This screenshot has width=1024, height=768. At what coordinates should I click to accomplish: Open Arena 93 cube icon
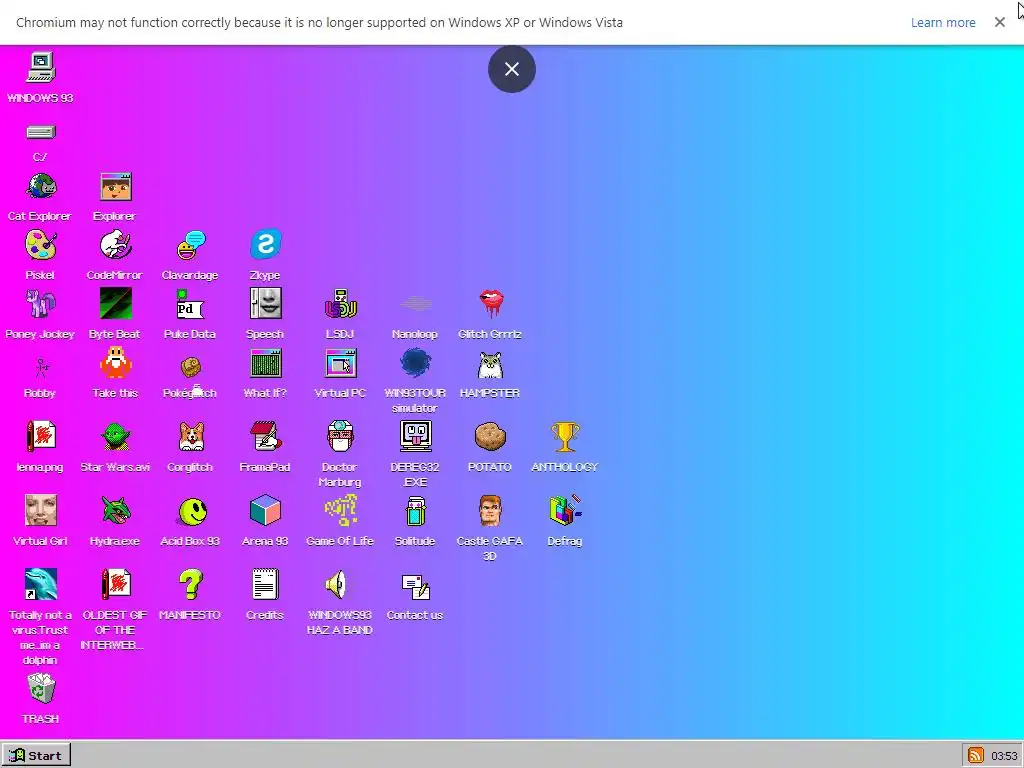tap(265, 510)
